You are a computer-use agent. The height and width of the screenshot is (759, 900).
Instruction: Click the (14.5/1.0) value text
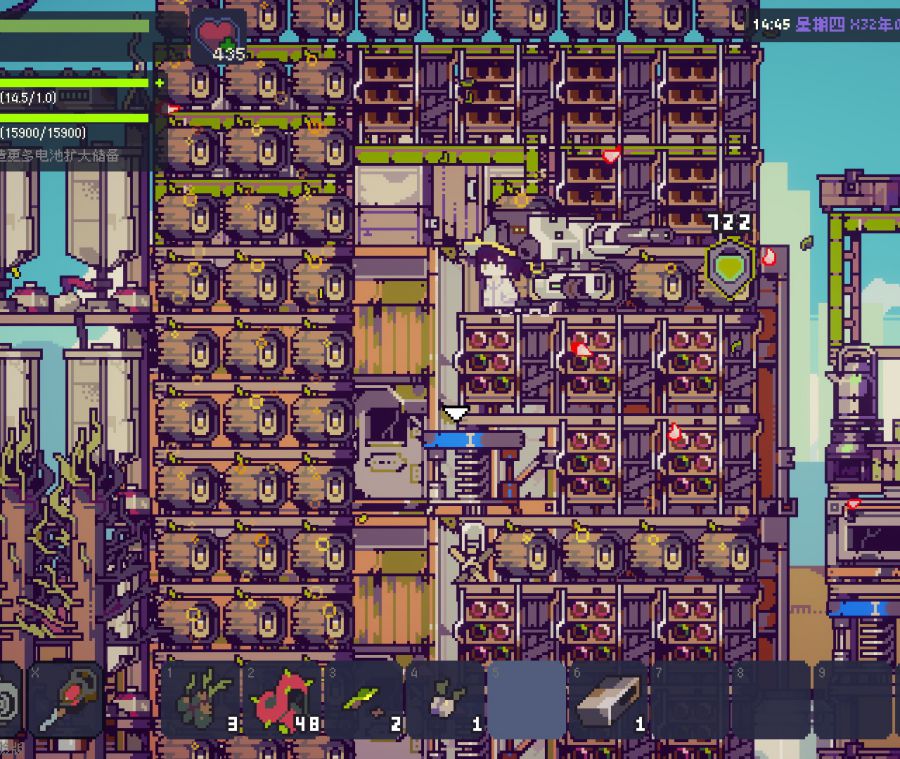[x=28, y=98]
